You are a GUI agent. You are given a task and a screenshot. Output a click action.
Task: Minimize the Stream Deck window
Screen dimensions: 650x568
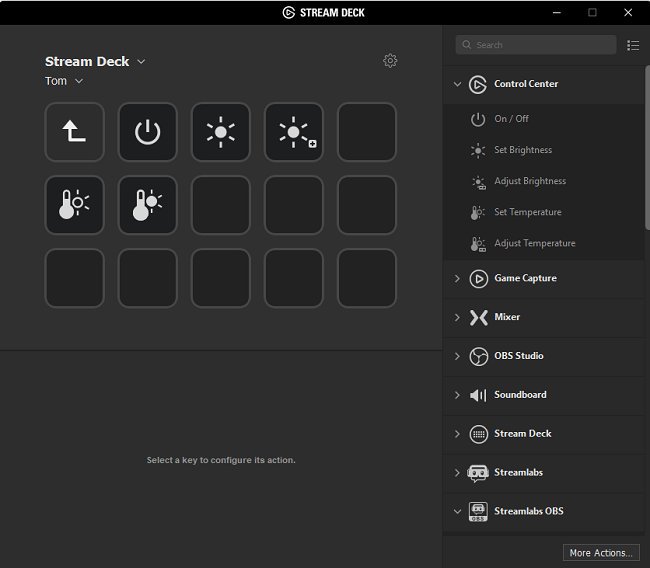pyautogui.click(x=557, y=12)
